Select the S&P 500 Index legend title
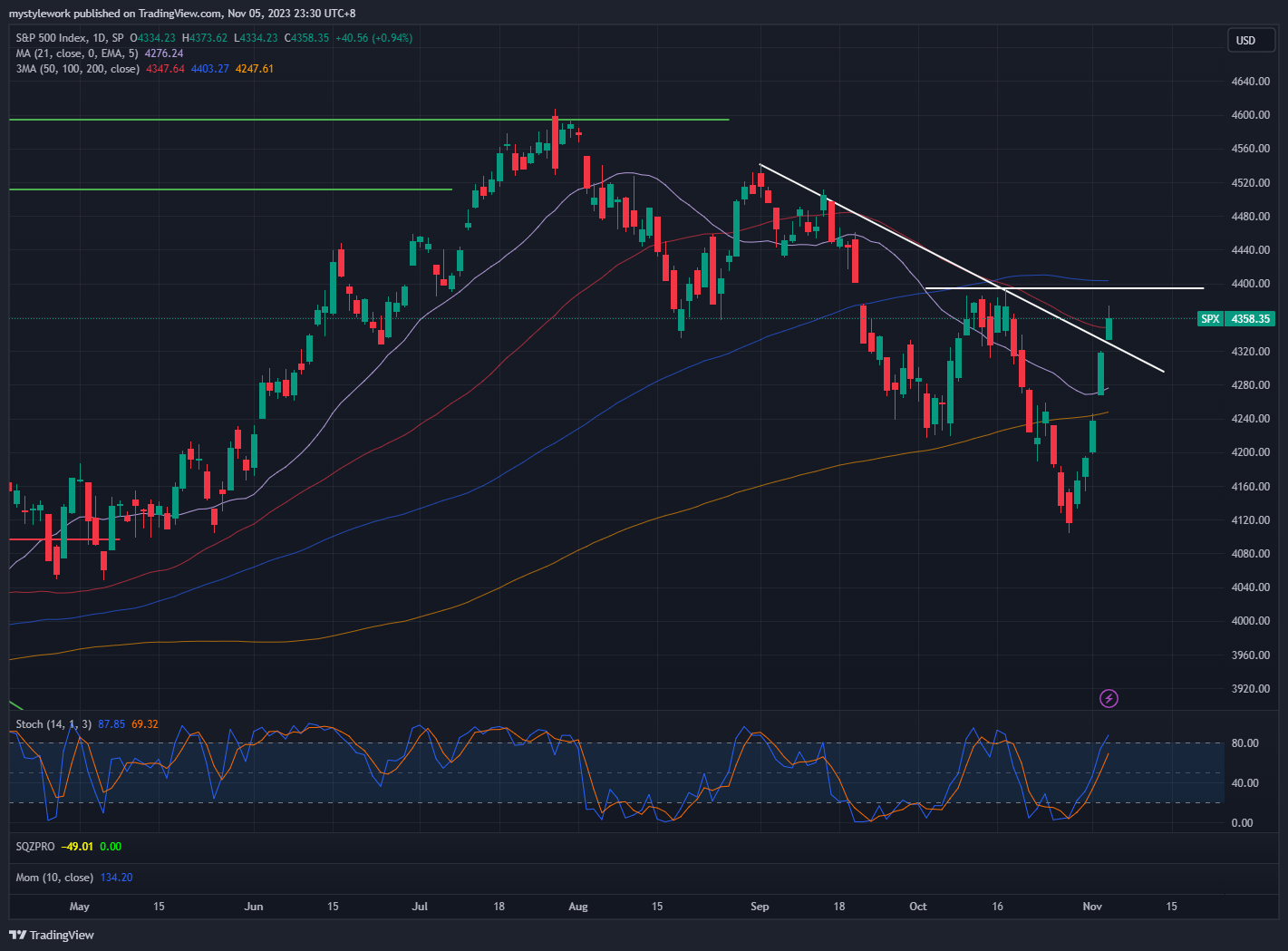Image resolution: width=1288 pixels, height=951 pixels. pyautogui.click(x=71, y=38)
